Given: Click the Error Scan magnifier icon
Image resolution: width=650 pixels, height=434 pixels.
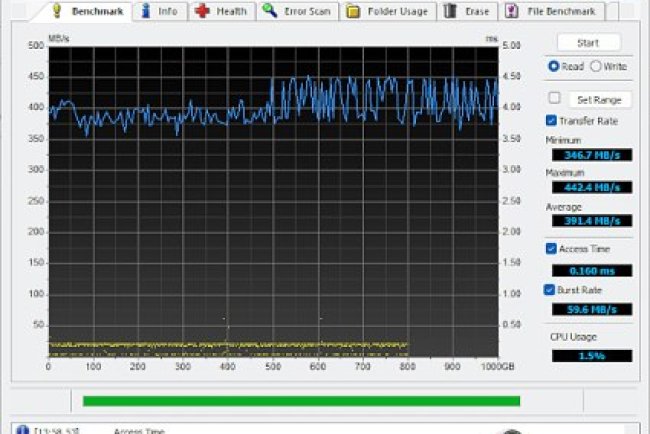Looking at the screenshot, I should tap(270, 11).
